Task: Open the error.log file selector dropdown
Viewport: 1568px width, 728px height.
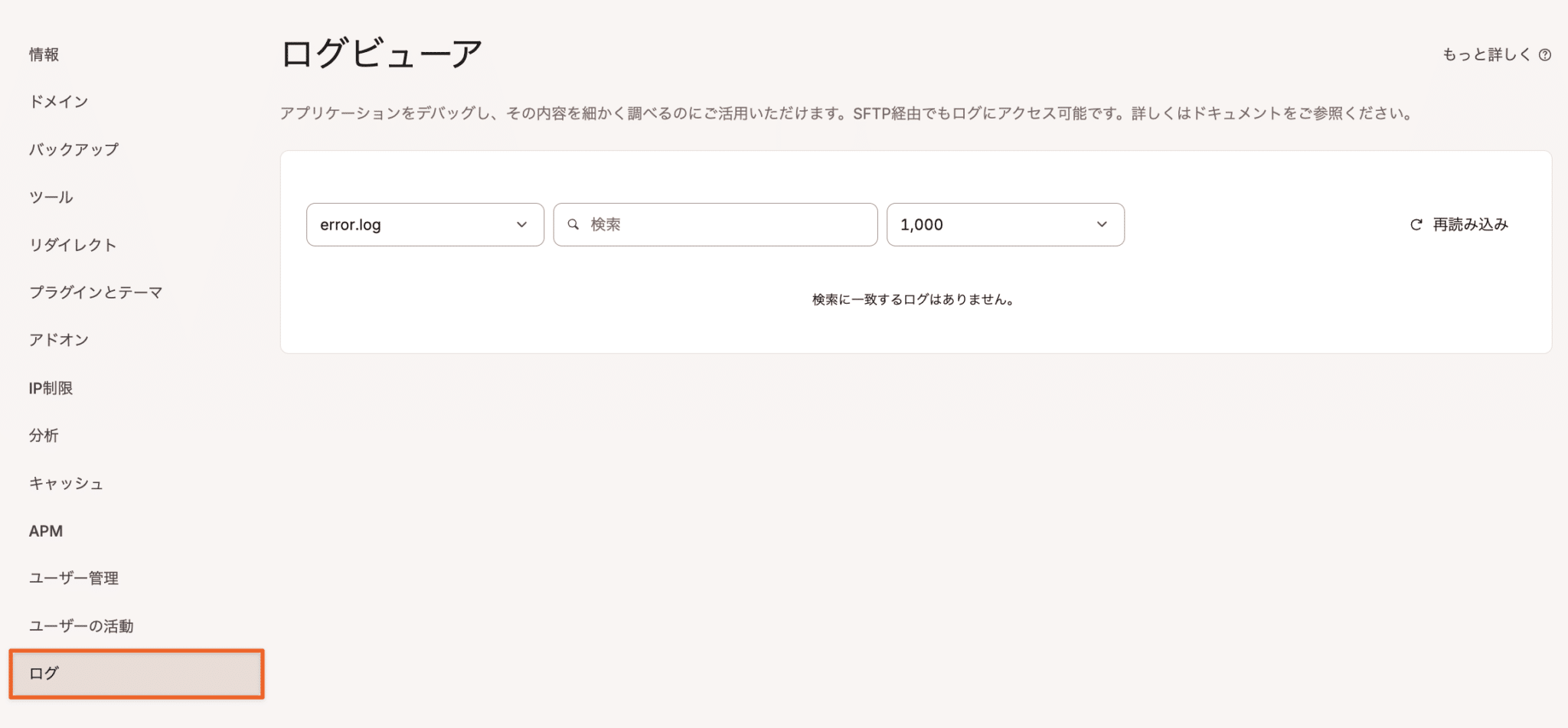Action: (425, 224)
